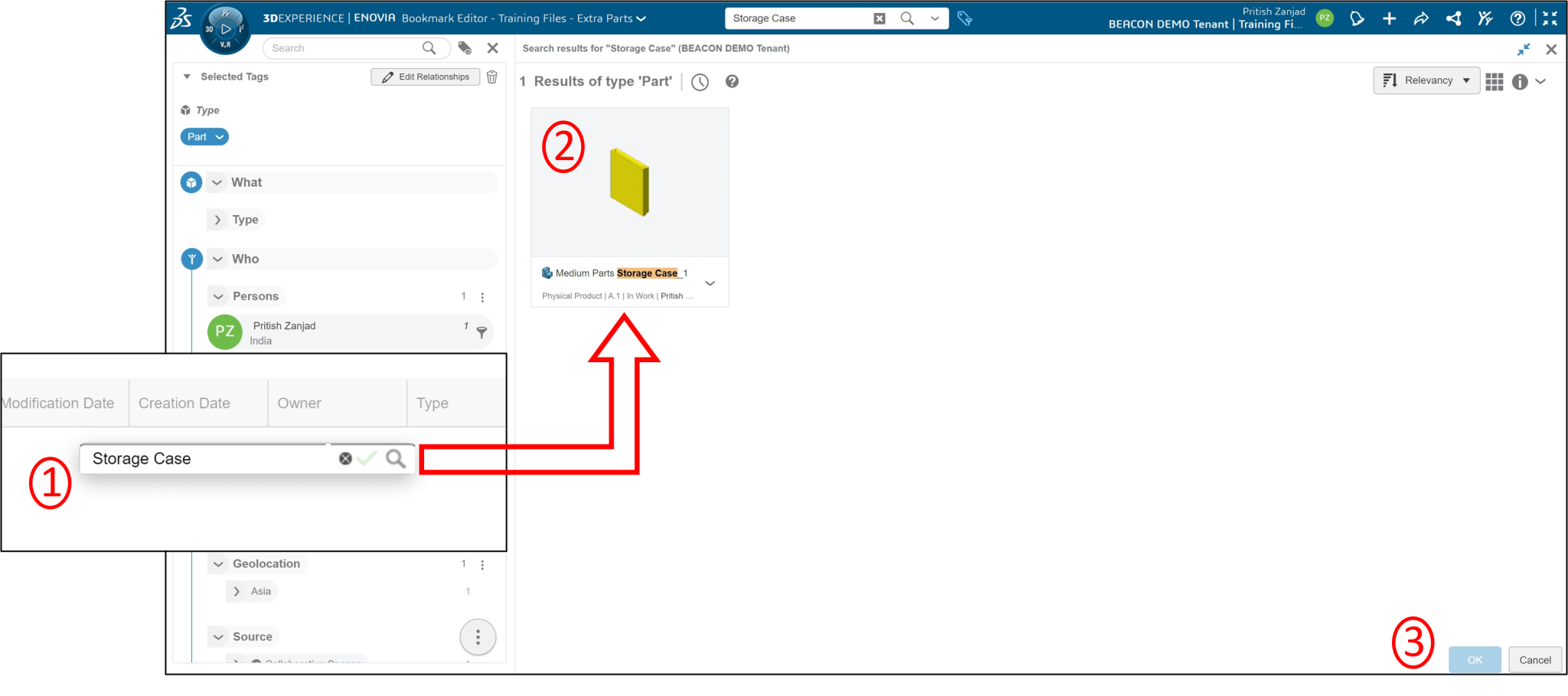Click the round more-options button near Source

(x=478, y=637)
